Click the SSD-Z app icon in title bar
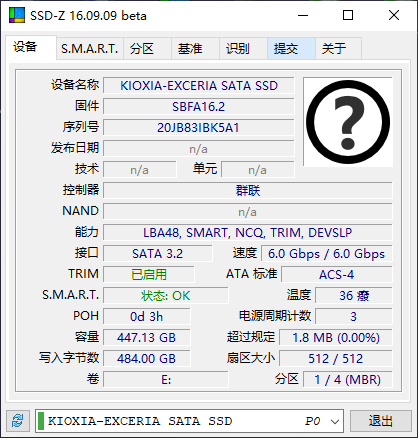418x438 pixels. pyautogui.click(x=17, y=15)
